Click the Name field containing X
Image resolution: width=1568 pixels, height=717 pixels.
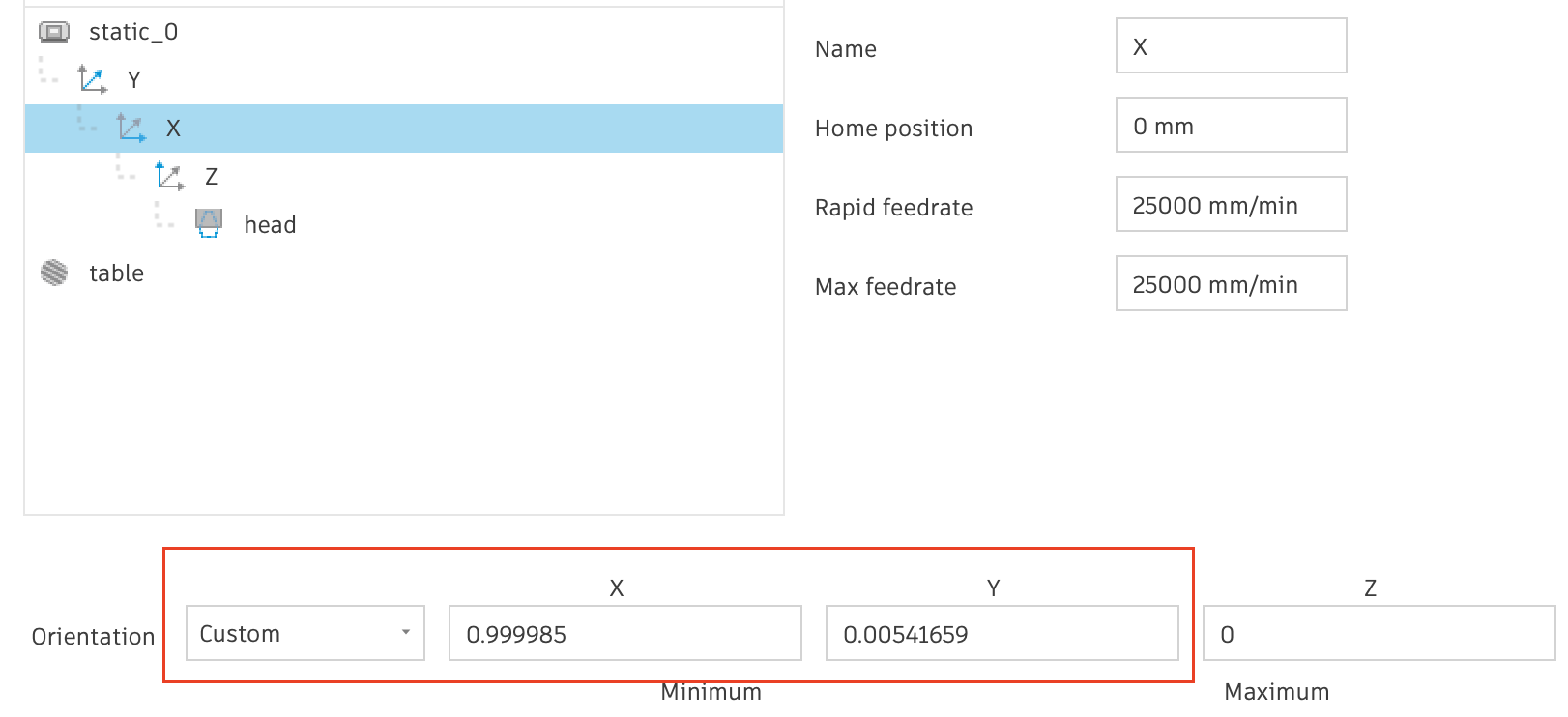(x=1231, y=45)
